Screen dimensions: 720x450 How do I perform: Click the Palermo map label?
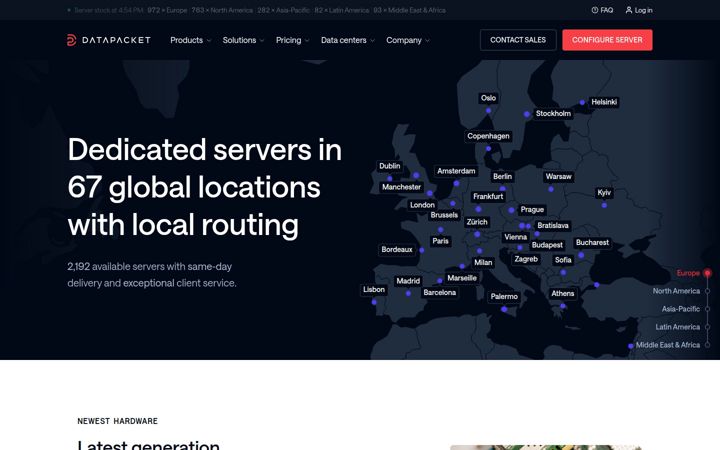coord(504,297)
